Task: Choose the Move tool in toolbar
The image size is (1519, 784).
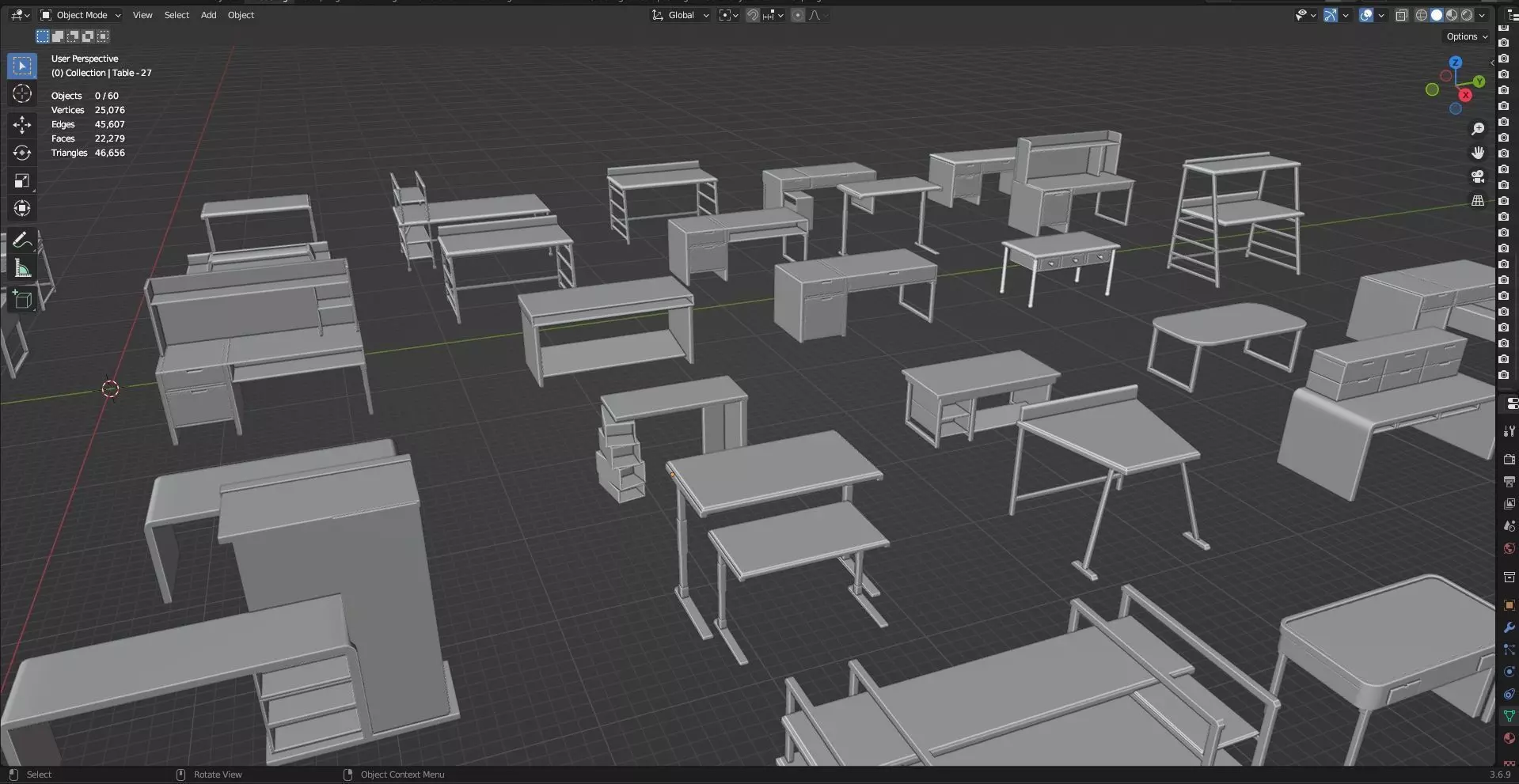Action: [x=22, y=124]
